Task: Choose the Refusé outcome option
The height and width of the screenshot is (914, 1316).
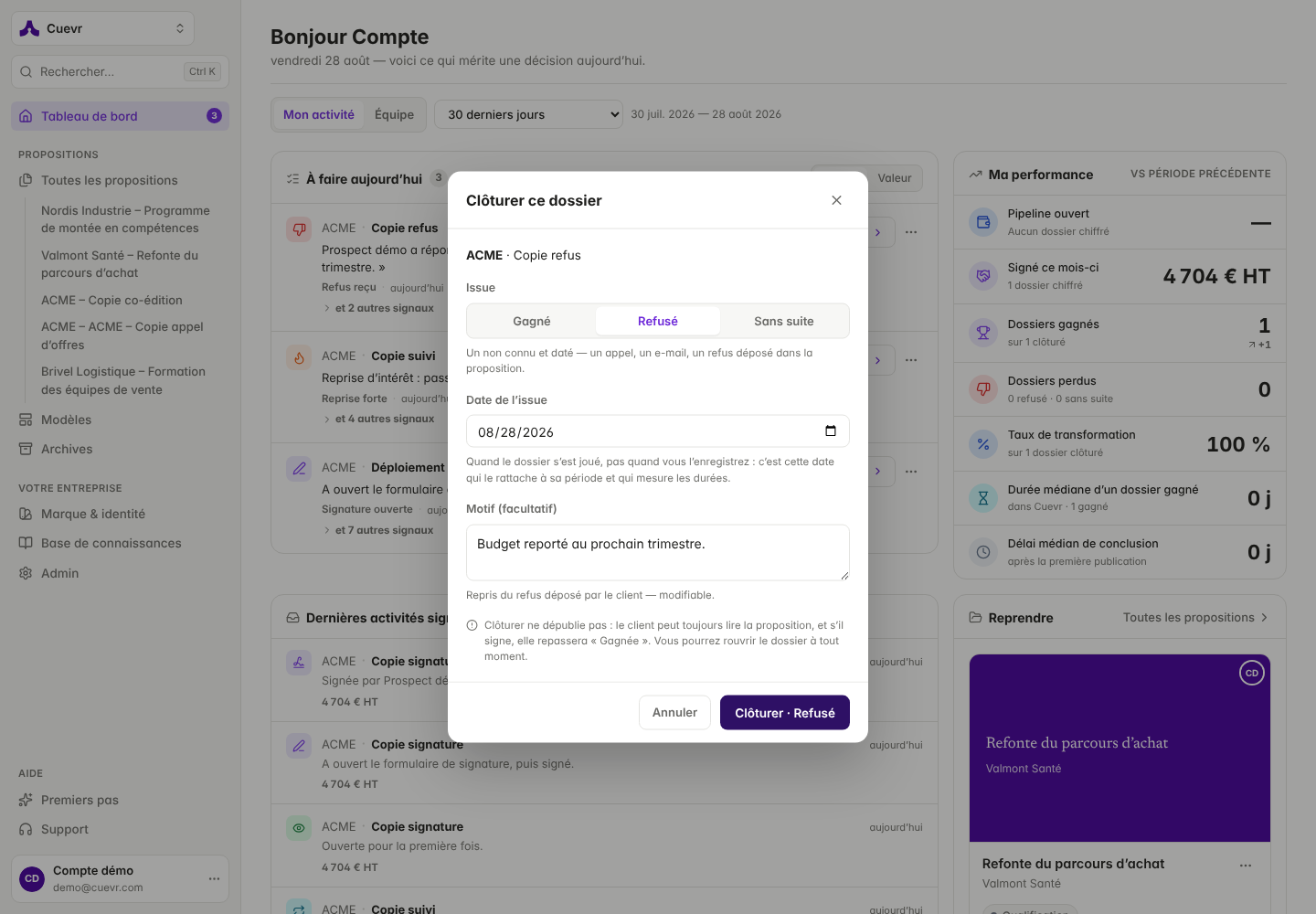Action: pyautogui.click(x=658, y=321)
